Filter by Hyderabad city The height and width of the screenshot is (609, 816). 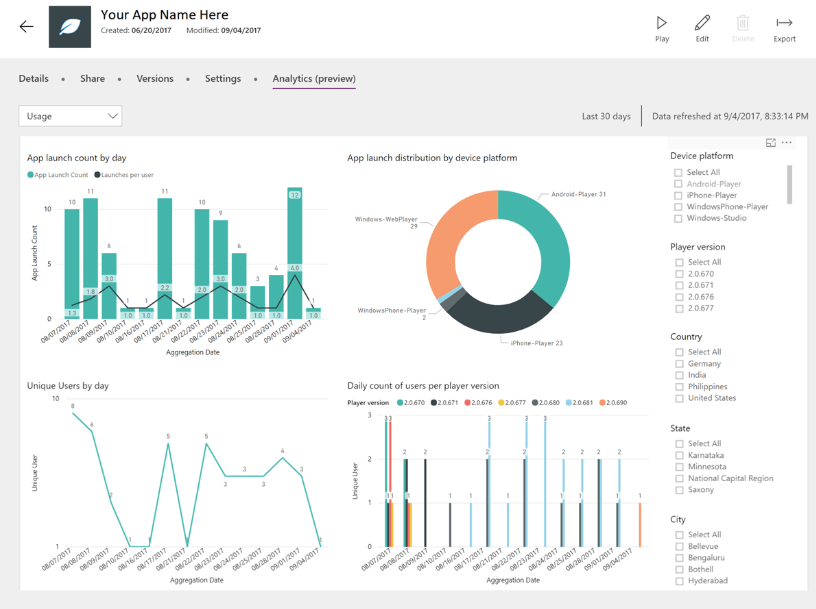click(x=679, y=581)
